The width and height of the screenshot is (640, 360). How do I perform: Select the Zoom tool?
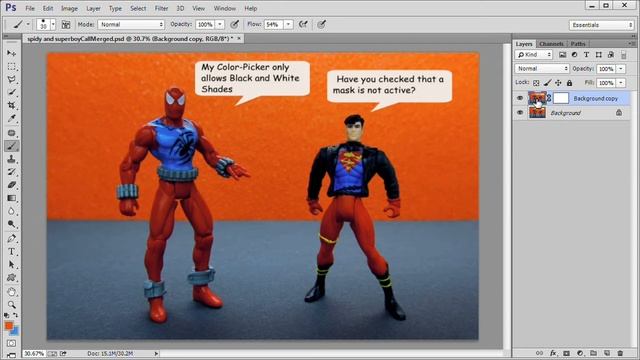click(11, 305)
